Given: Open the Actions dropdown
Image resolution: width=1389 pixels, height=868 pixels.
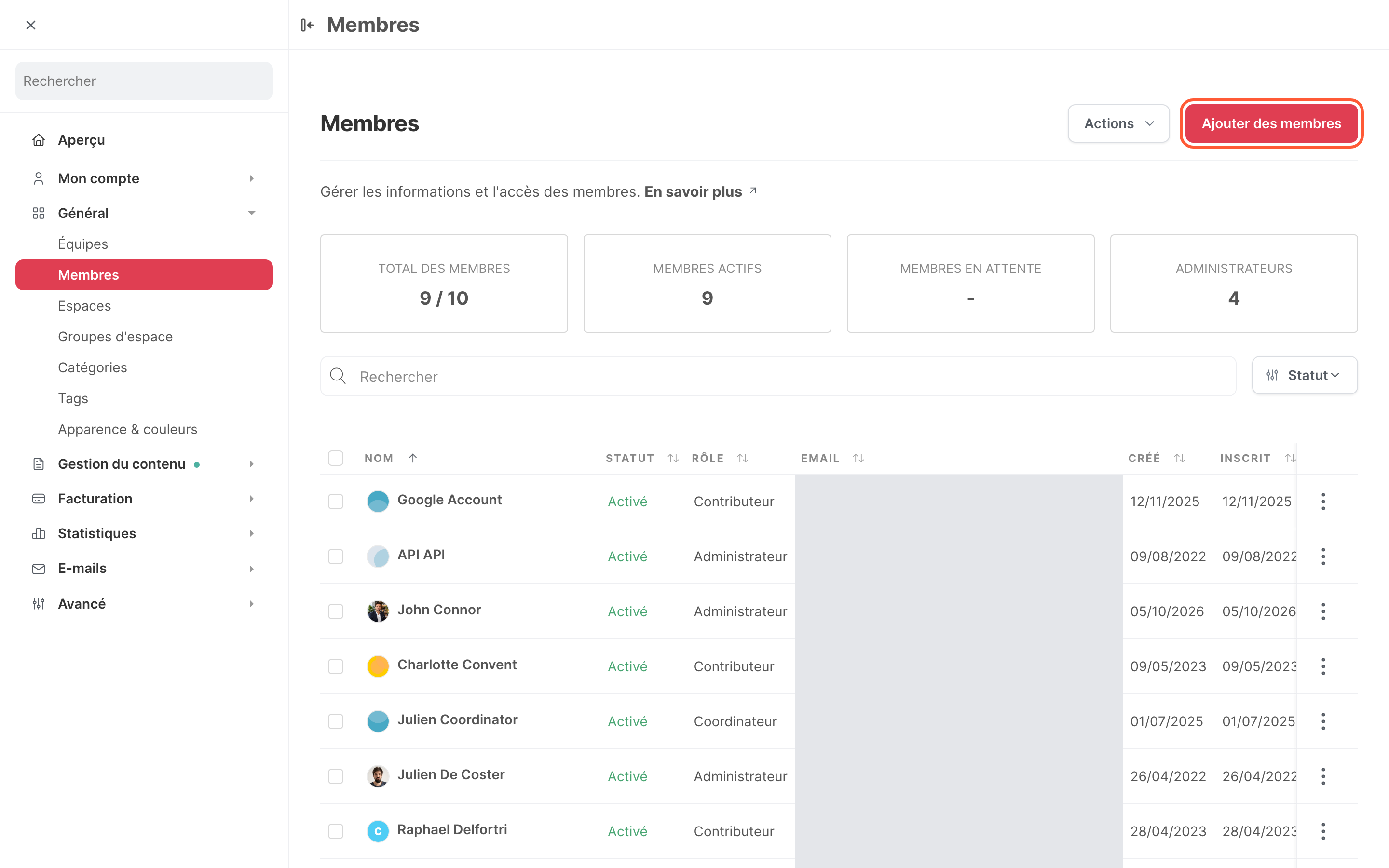Looking at the screenshot, I should [1118, 123].
